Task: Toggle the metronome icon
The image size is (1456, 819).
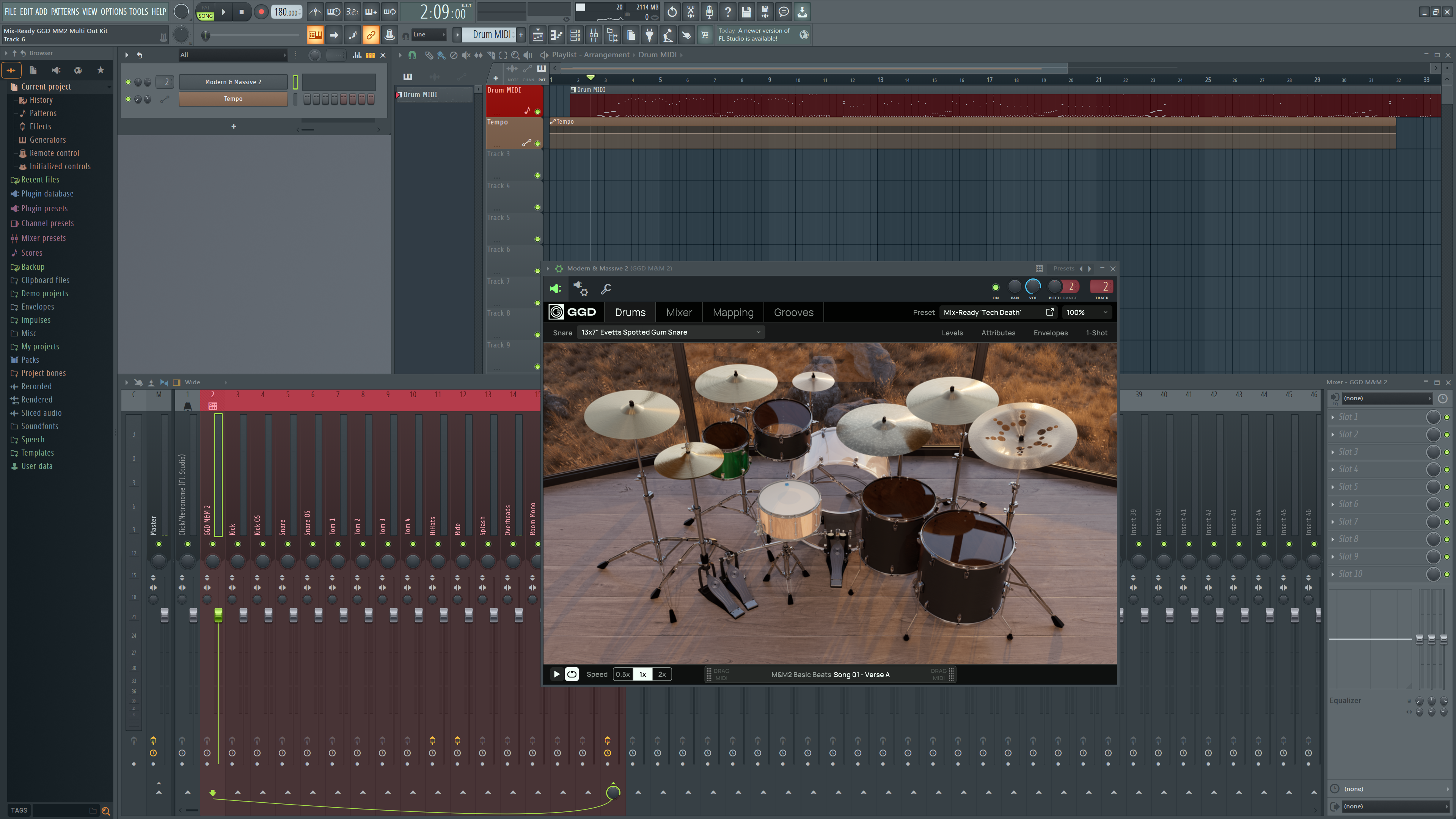Action: point(316,12)
